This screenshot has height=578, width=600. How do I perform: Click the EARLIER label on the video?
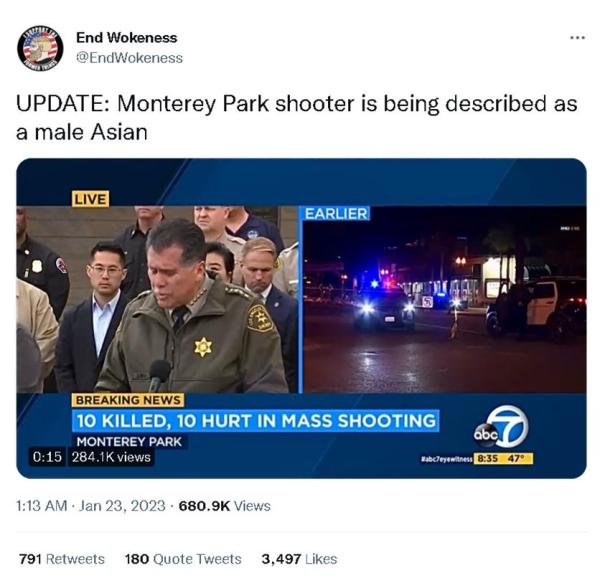click(x=336, y=214)
